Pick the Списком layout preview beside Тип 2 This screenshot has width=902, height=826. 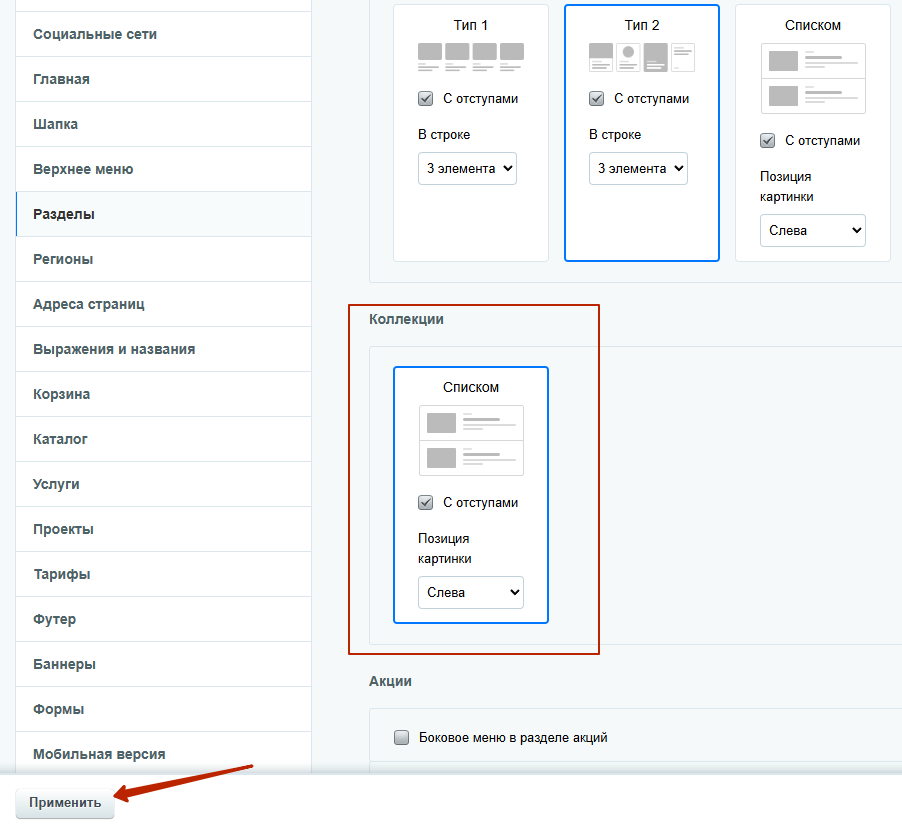point(813,78)
